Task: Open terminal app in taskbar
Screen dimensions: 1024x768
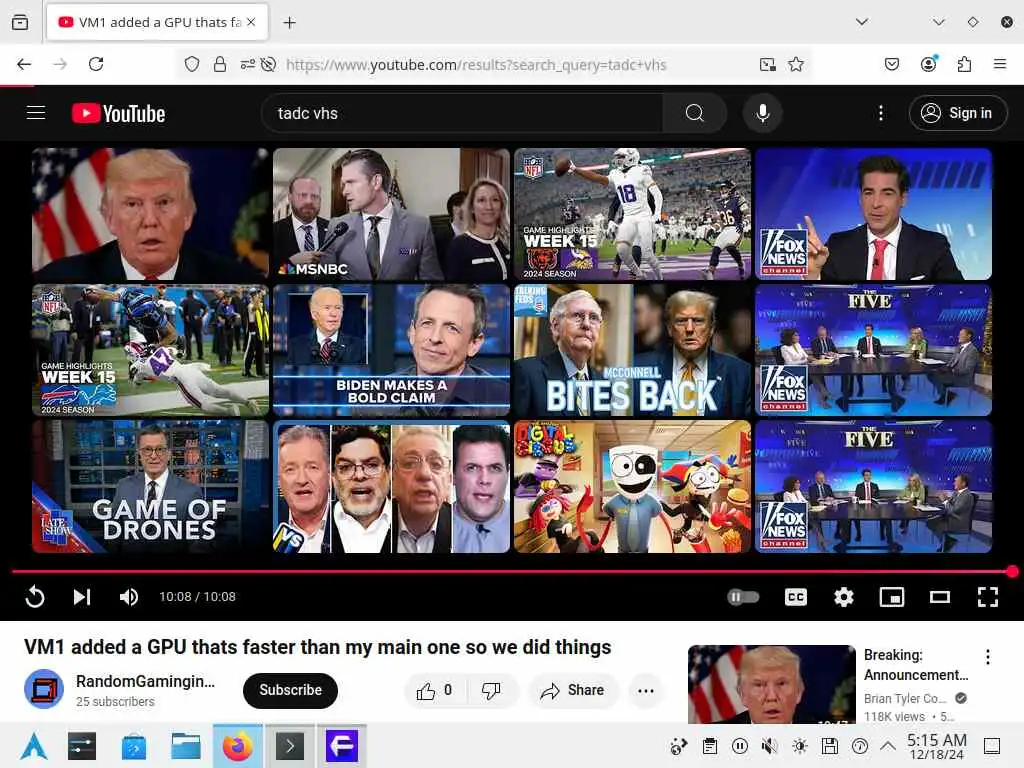Action: click(x=290, y=746)
